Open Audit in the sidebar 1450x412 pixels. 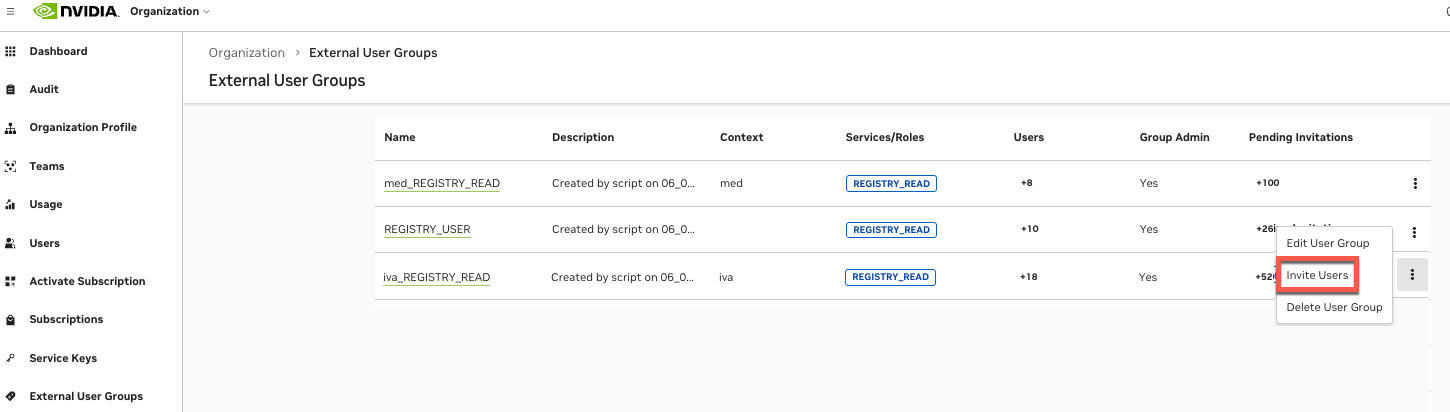44,89
